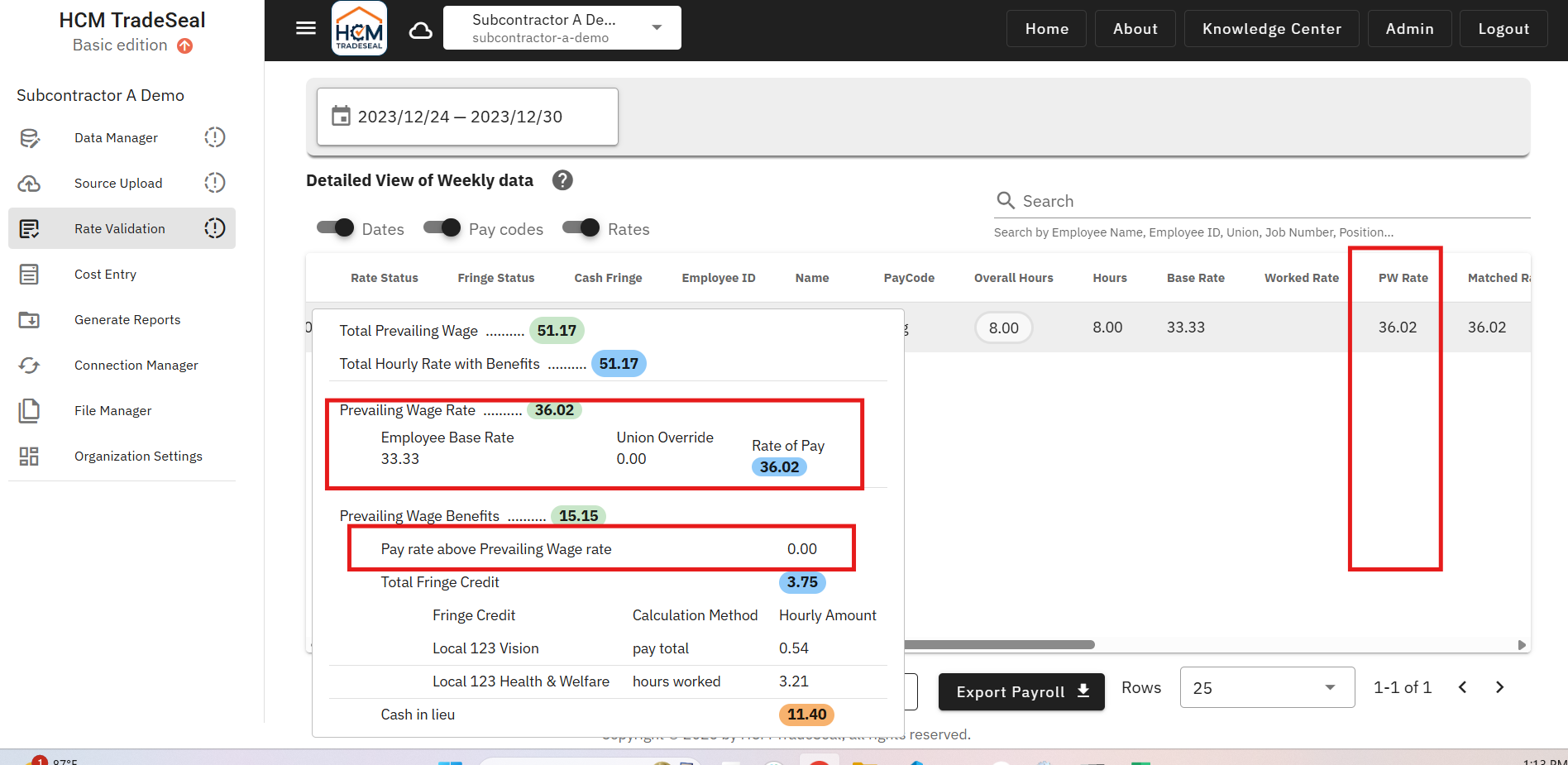Toggle the Dates switch off

click(336, 228)
